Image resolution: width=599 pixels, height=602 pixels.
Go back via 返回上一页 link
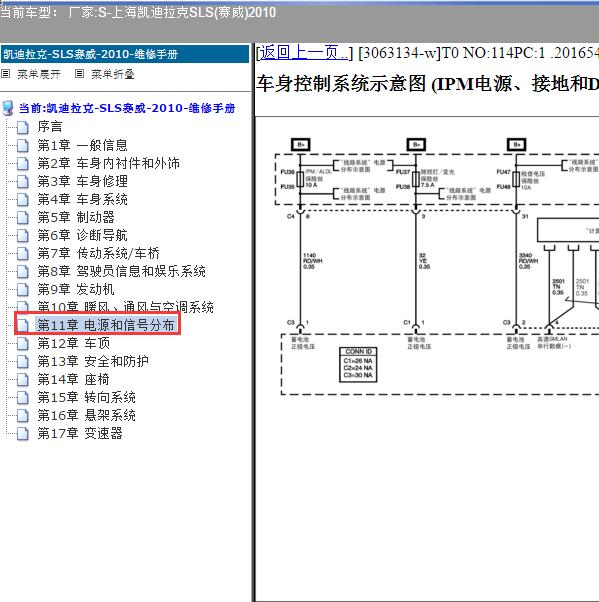pyautogui.click(x=303, y=53)
